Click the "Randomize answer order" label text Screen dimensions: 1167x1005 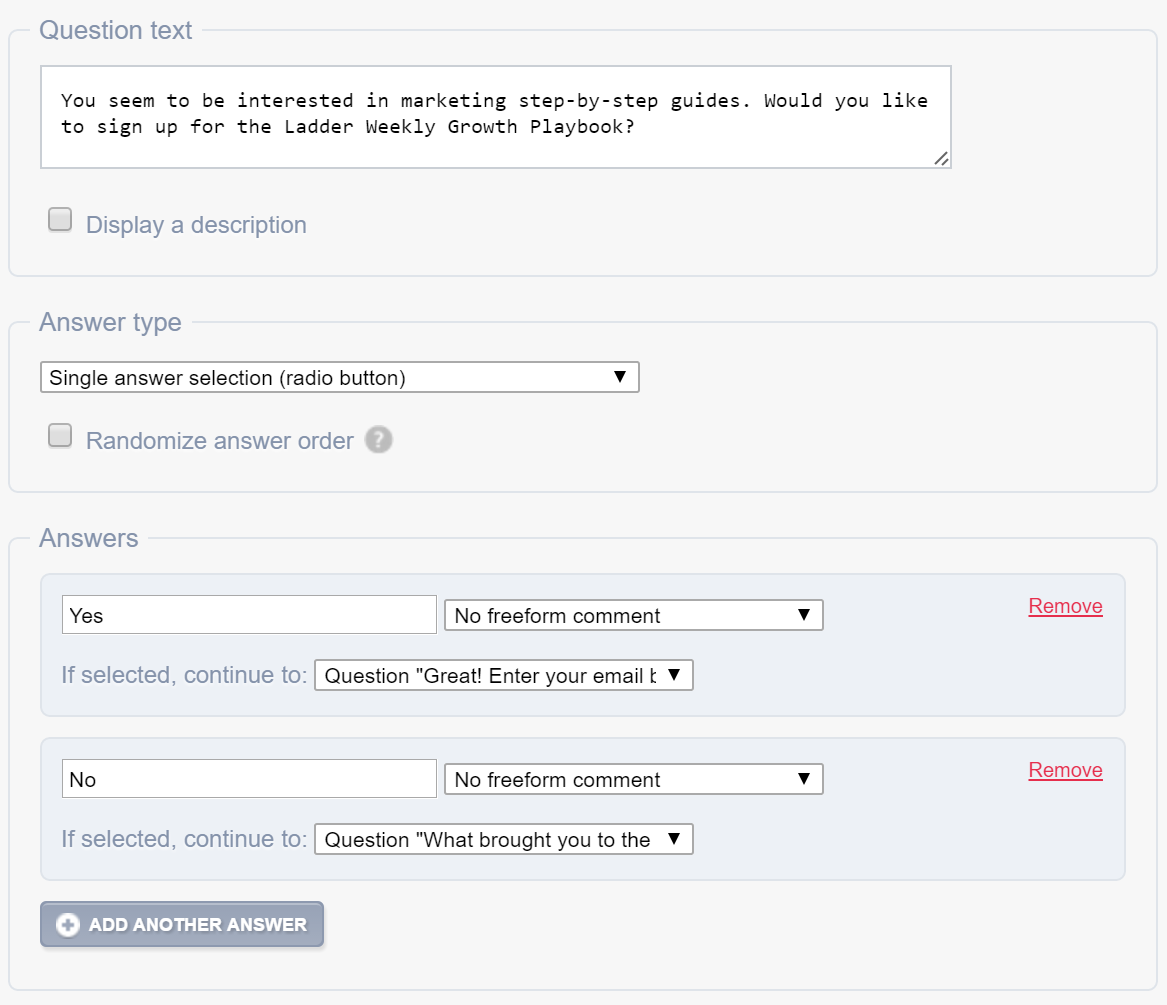[x=219, y=441]
